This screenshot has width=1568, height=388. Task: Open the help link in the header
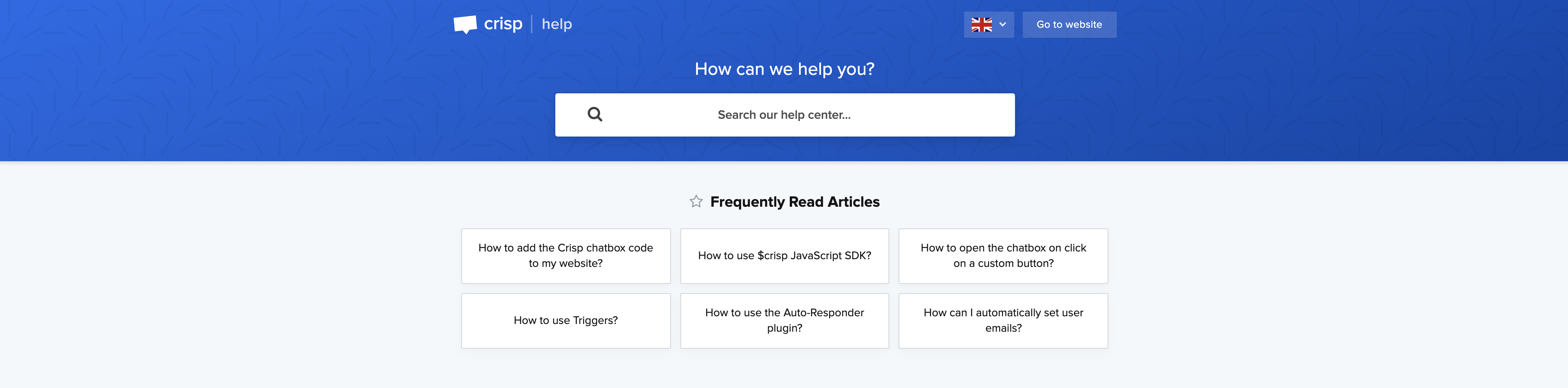point(556,24)
